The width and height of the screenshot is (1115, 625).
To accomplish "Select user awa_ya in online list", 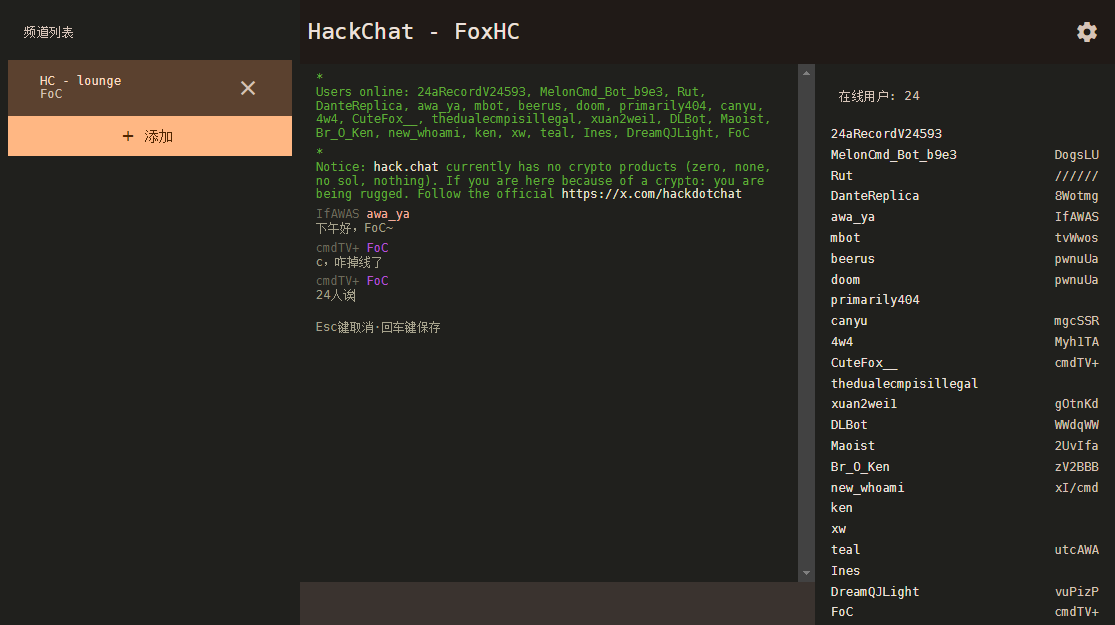I will click(852, 217).
